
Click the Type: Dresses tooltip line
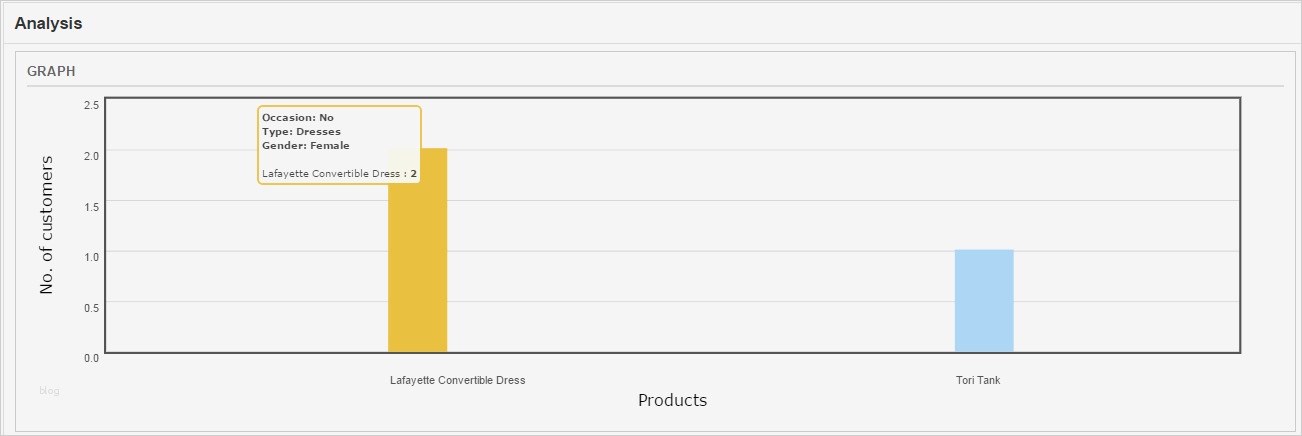(301, 132)
